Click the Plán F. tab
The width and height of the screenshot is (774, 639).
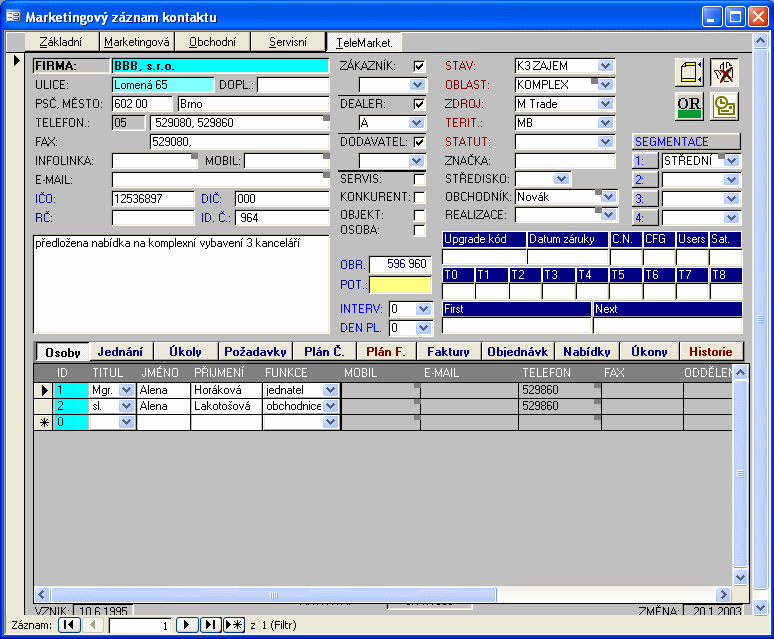[385, 352]
